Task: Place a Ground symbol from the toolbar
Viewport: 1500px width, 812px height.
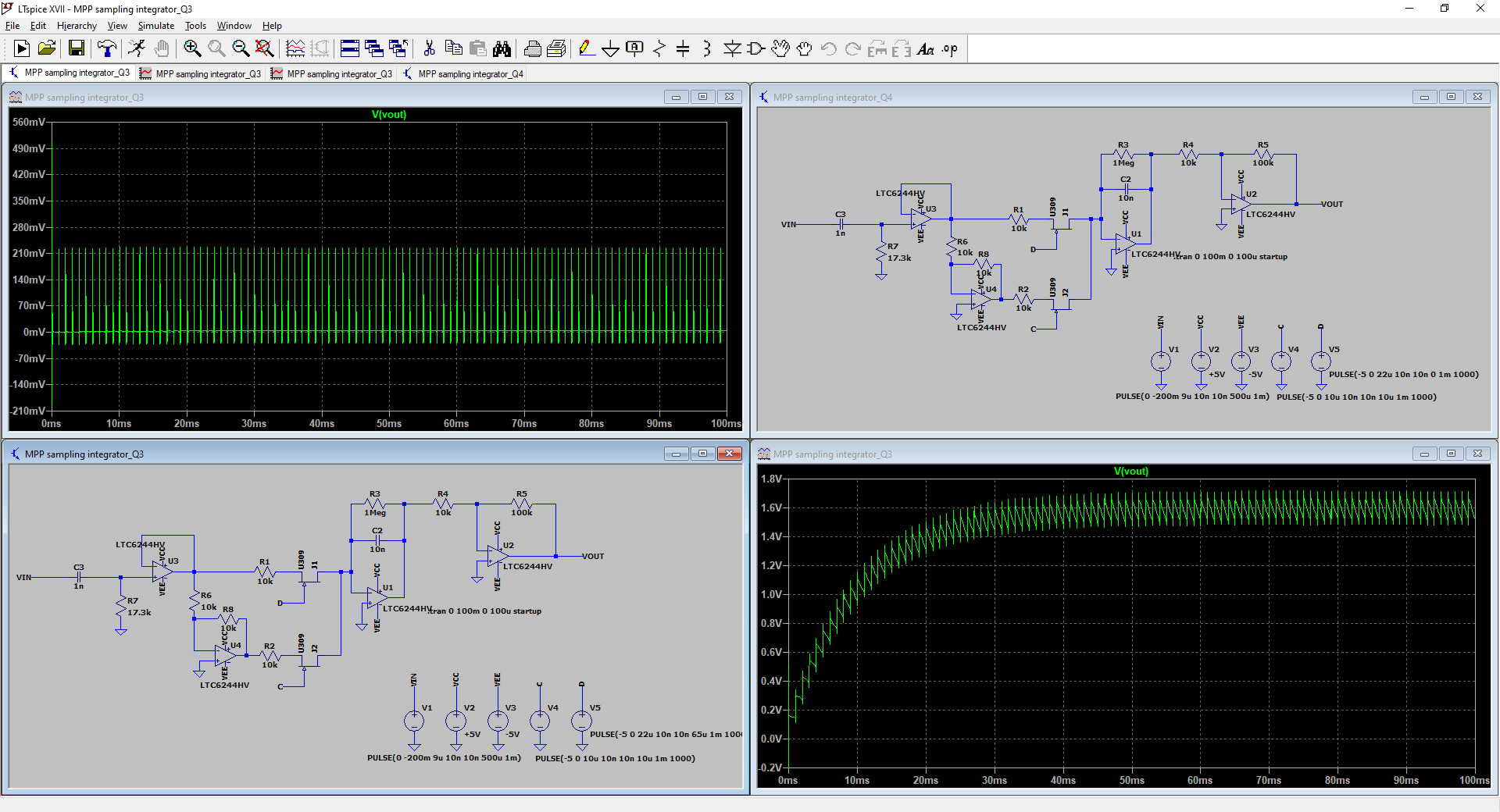Action: point(610,49)
